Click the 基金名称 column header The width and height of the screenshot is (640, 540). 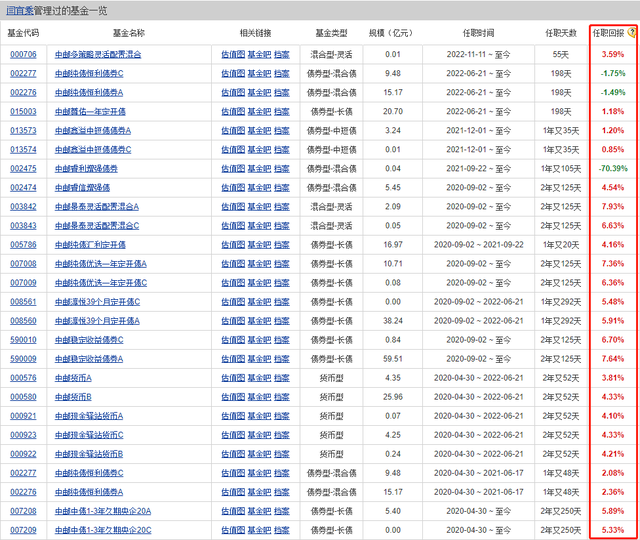[129, 33]
